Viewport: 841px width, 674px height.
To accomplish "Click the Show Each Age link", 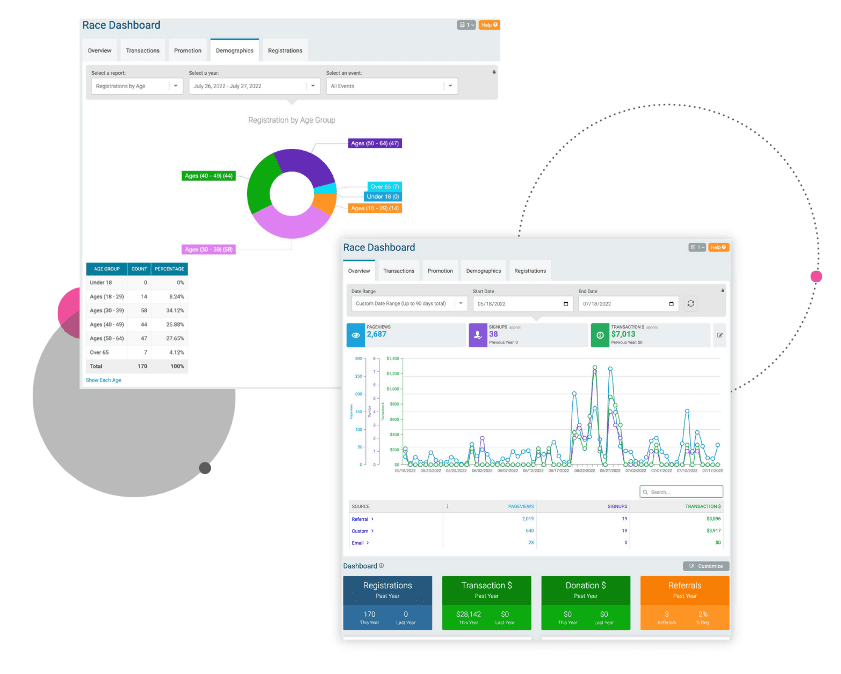I will (x=104, y=380).
